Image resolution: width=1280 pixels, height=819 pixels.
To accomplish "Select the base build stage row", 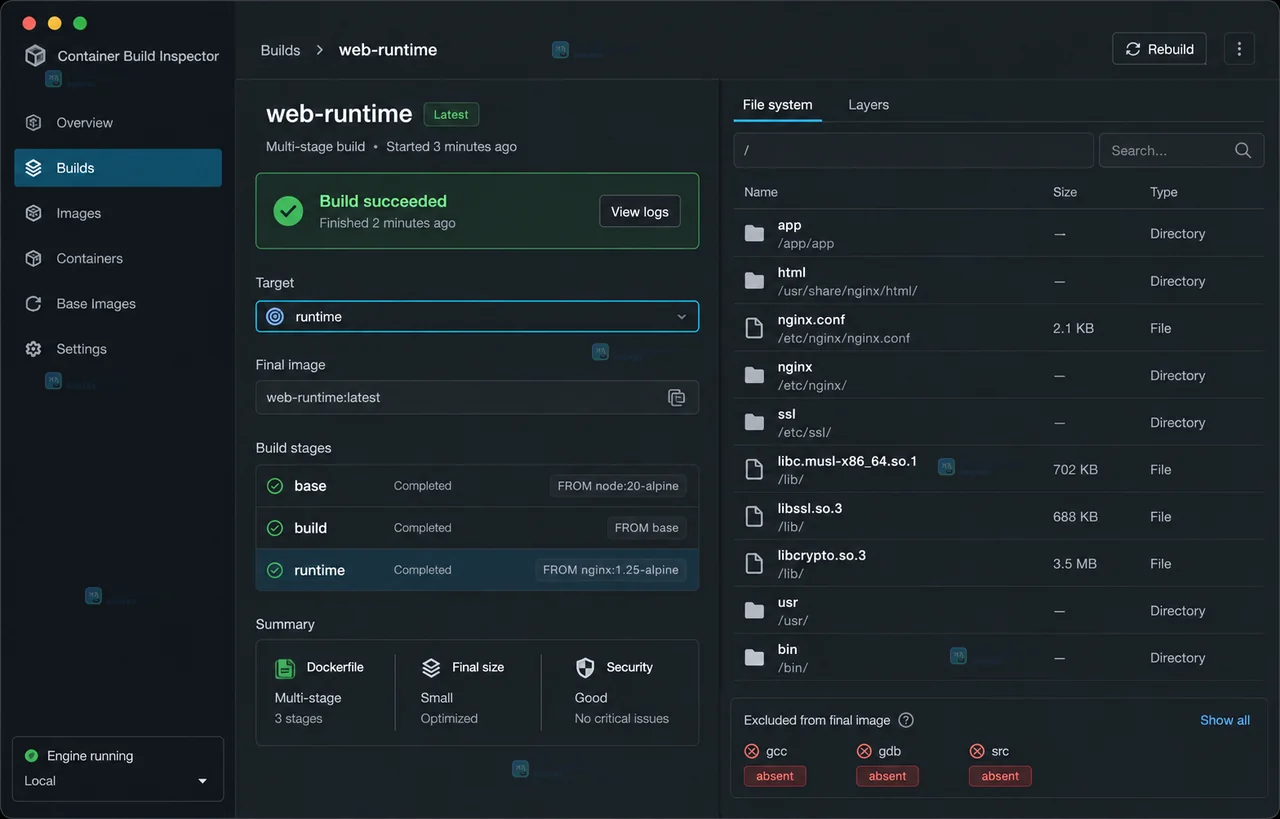I will coord(477,486).
